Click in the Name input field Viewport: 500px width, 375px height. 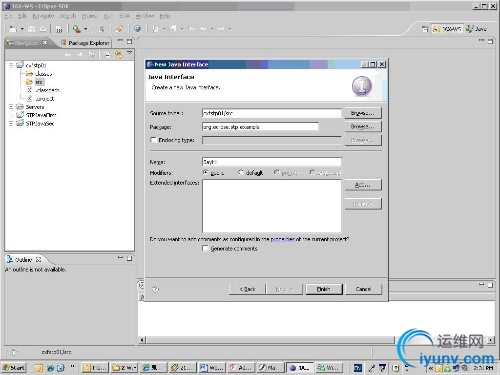coord(272,162)
